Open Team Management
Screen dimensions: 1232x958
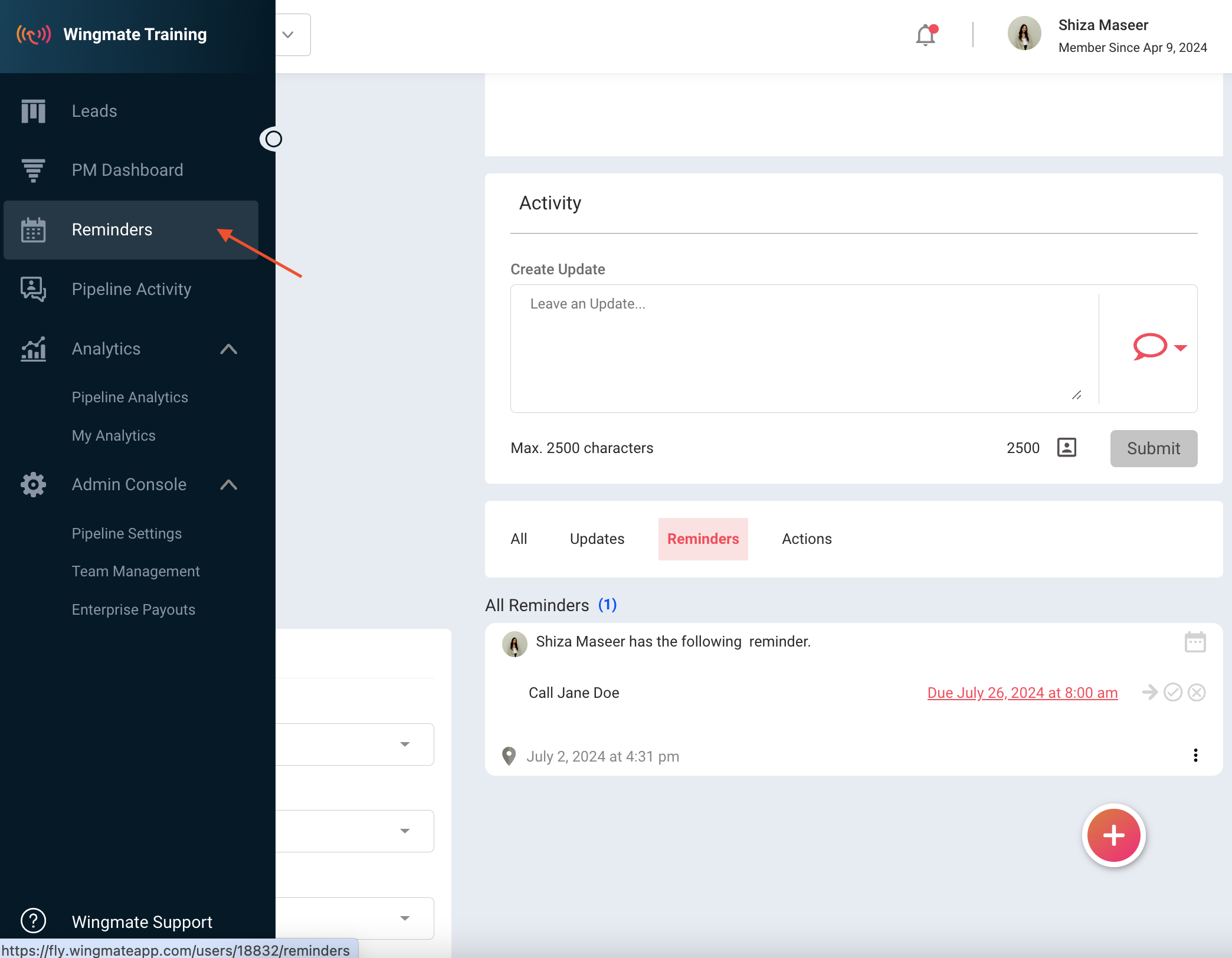coord(136,571)
